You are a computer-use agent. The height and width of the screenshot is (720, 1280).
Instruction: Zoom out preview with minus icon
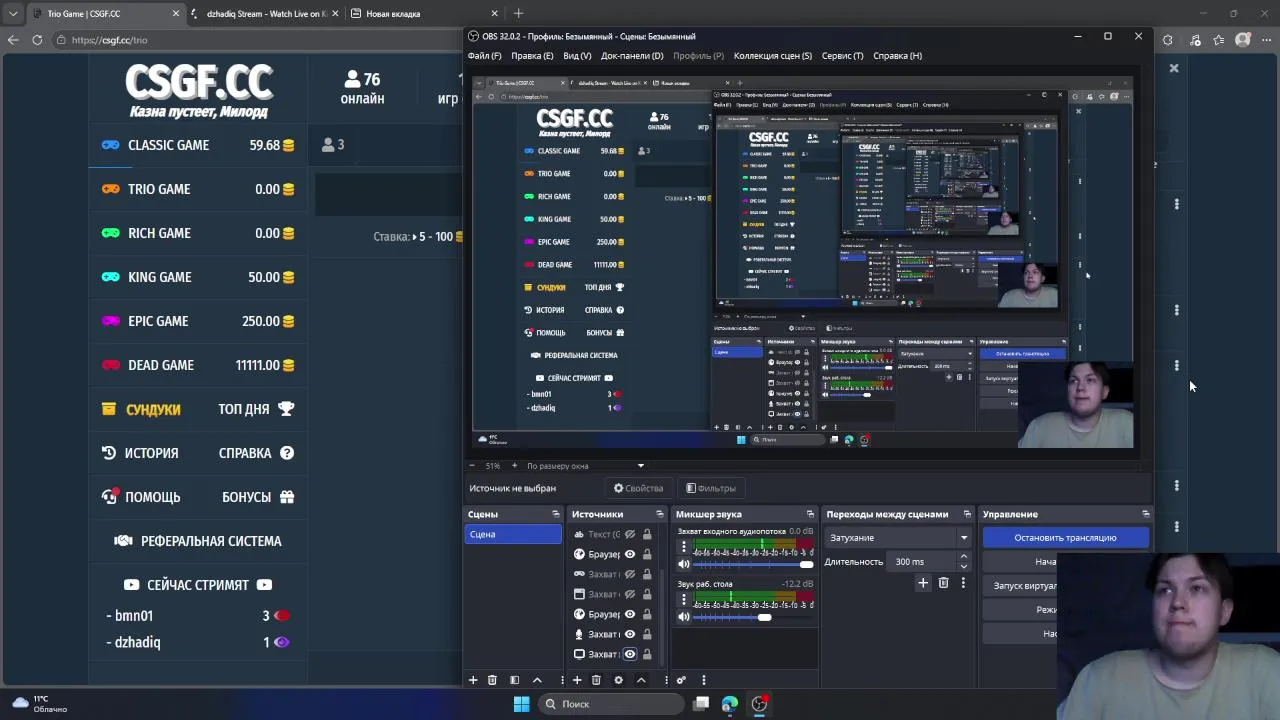(x=472, y=465)
